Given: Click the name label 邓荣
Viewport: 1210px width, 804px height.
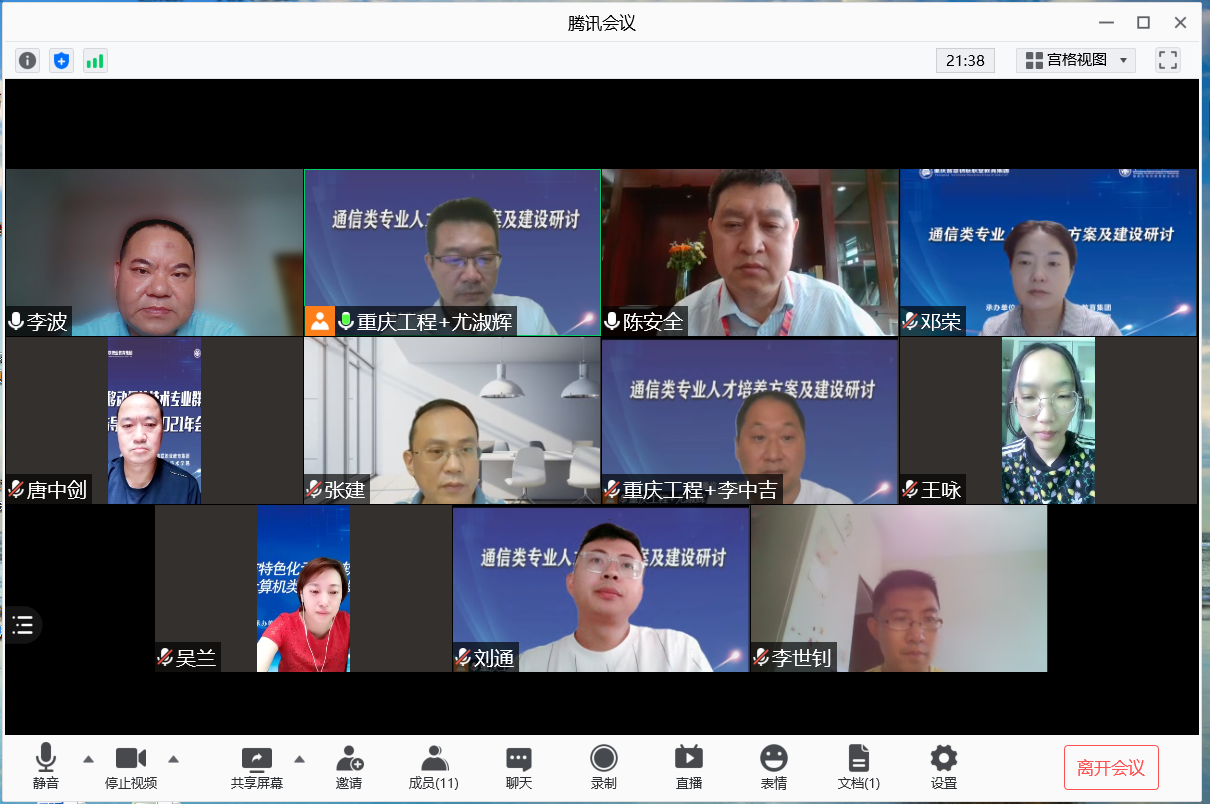Looking at the screenshot, I should coord(941,321).
